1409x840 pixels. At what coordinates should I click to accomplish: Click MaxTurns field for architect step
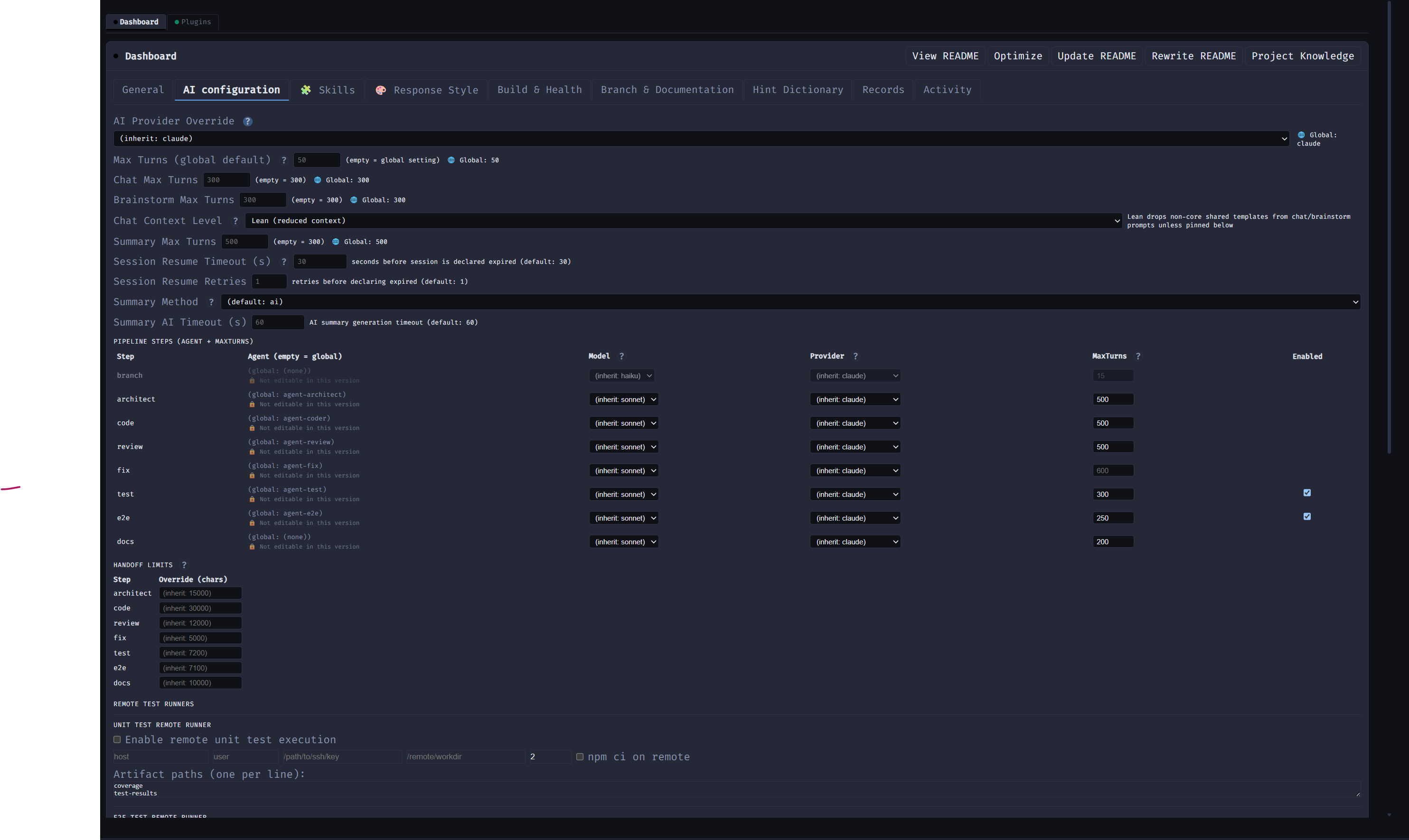1113,400
